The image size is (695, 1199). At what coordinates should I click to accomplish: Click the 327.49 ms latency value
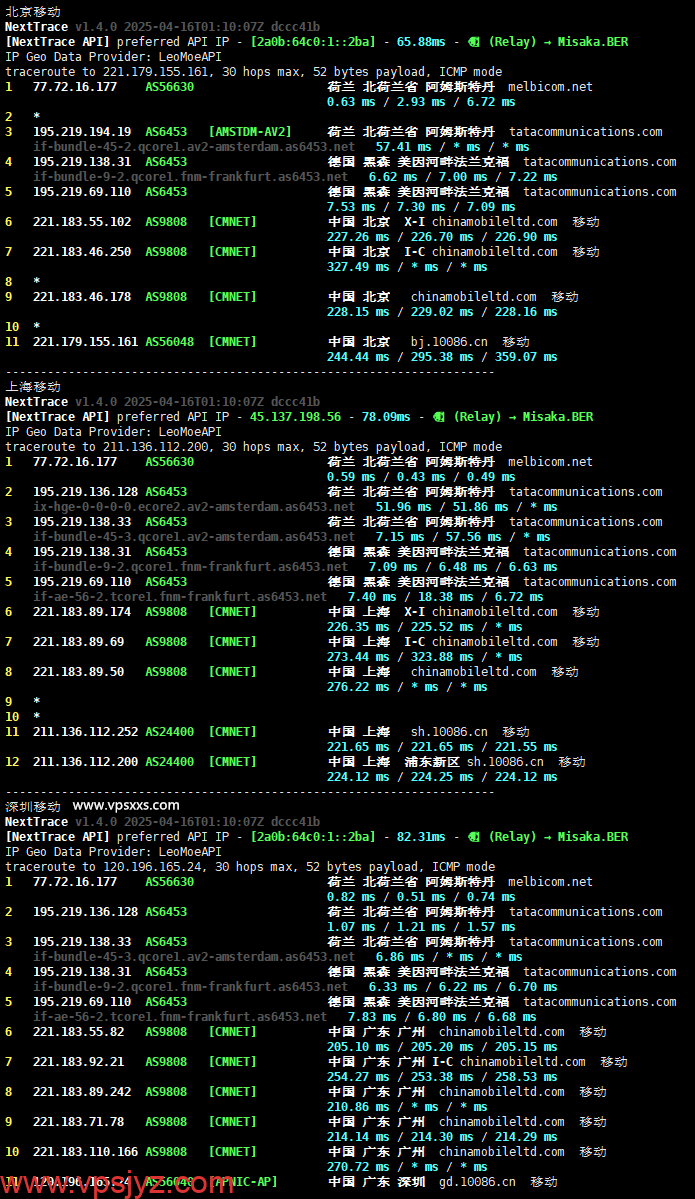(x=359, y=267)
